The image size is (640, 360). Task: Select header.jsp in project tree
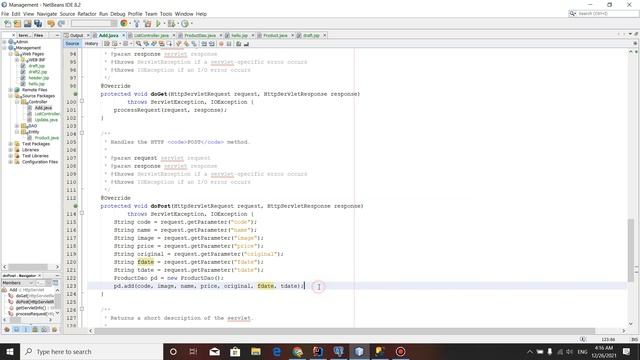pos(39,78)
